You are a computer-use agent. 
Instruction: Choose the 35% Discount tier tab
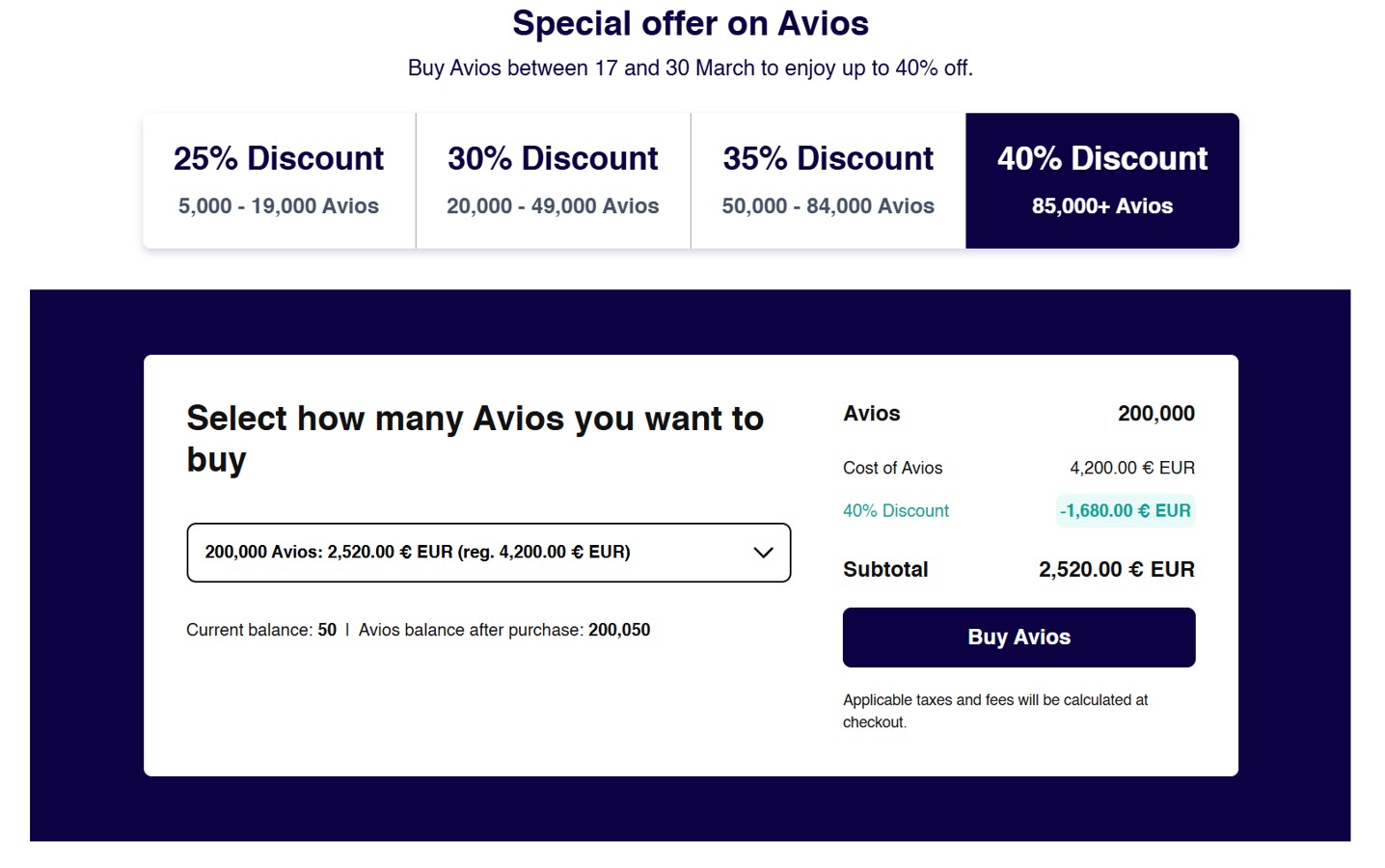pyautogui.click(x=828, y=180)
